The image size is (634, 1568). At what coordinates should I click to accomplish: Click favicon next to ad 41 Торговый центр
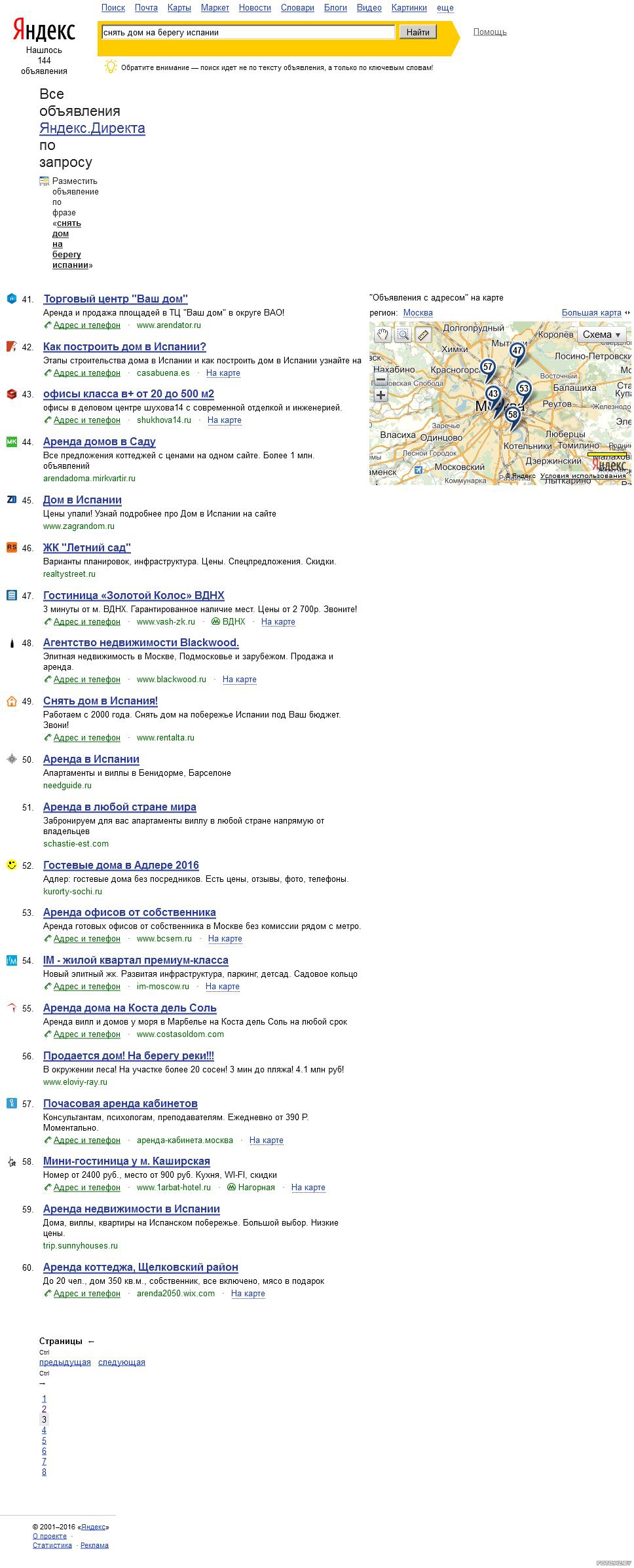coord(11,299)
